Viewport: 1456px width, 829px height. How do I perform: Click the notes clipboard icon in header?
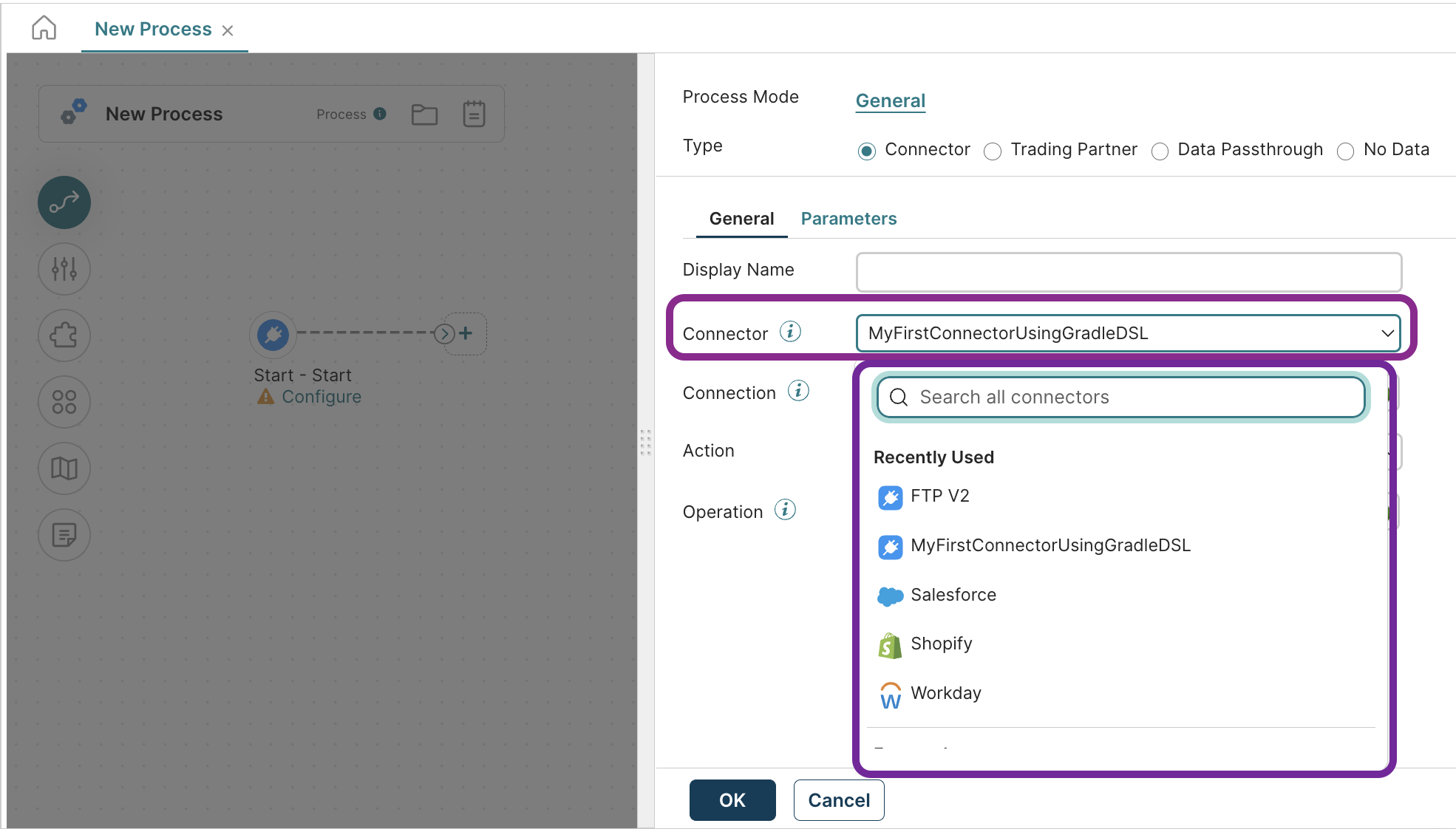(474, 114)
